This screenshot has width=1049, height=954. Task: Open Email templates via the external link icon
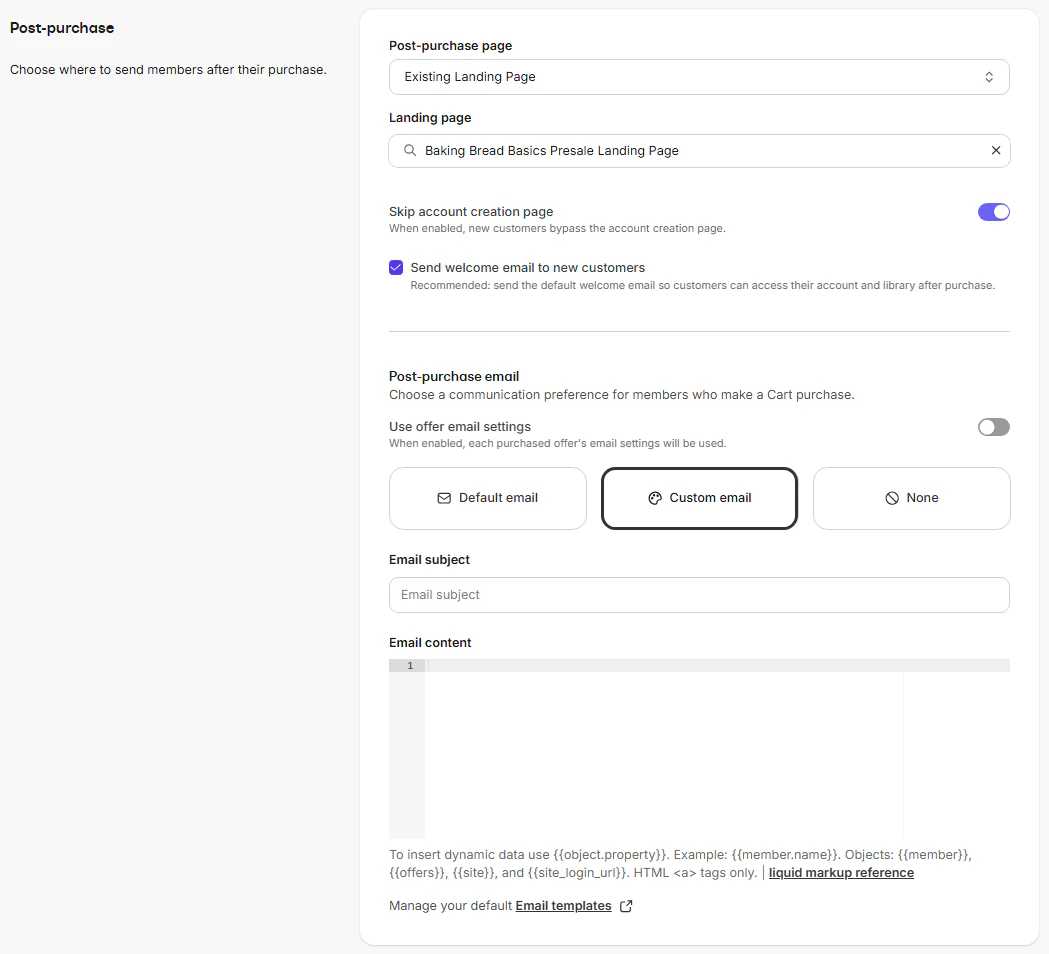click(x=627, y=906)
